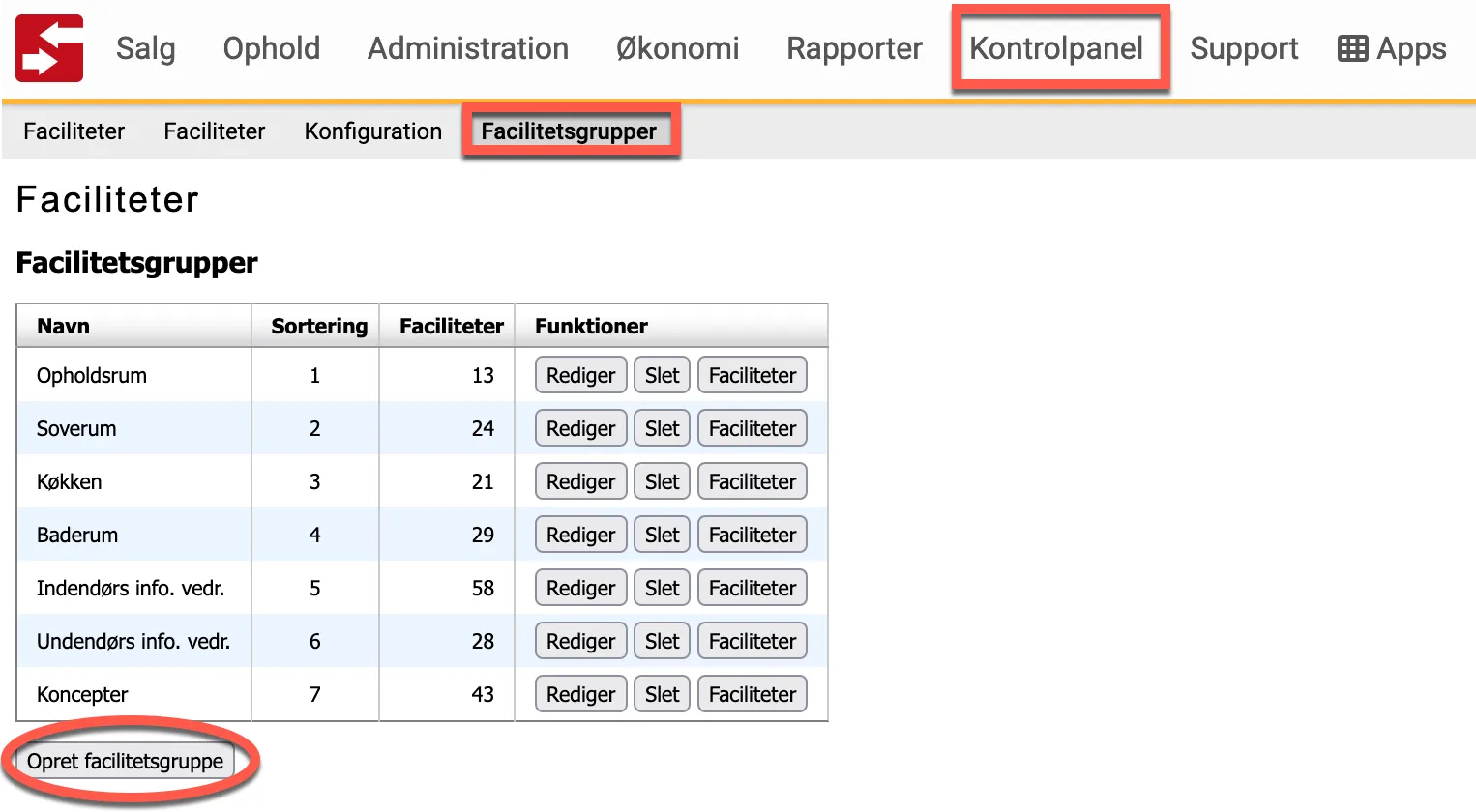Open Faciliteter for the Køkken group
1476x812 pixels.
click(753, 481)
